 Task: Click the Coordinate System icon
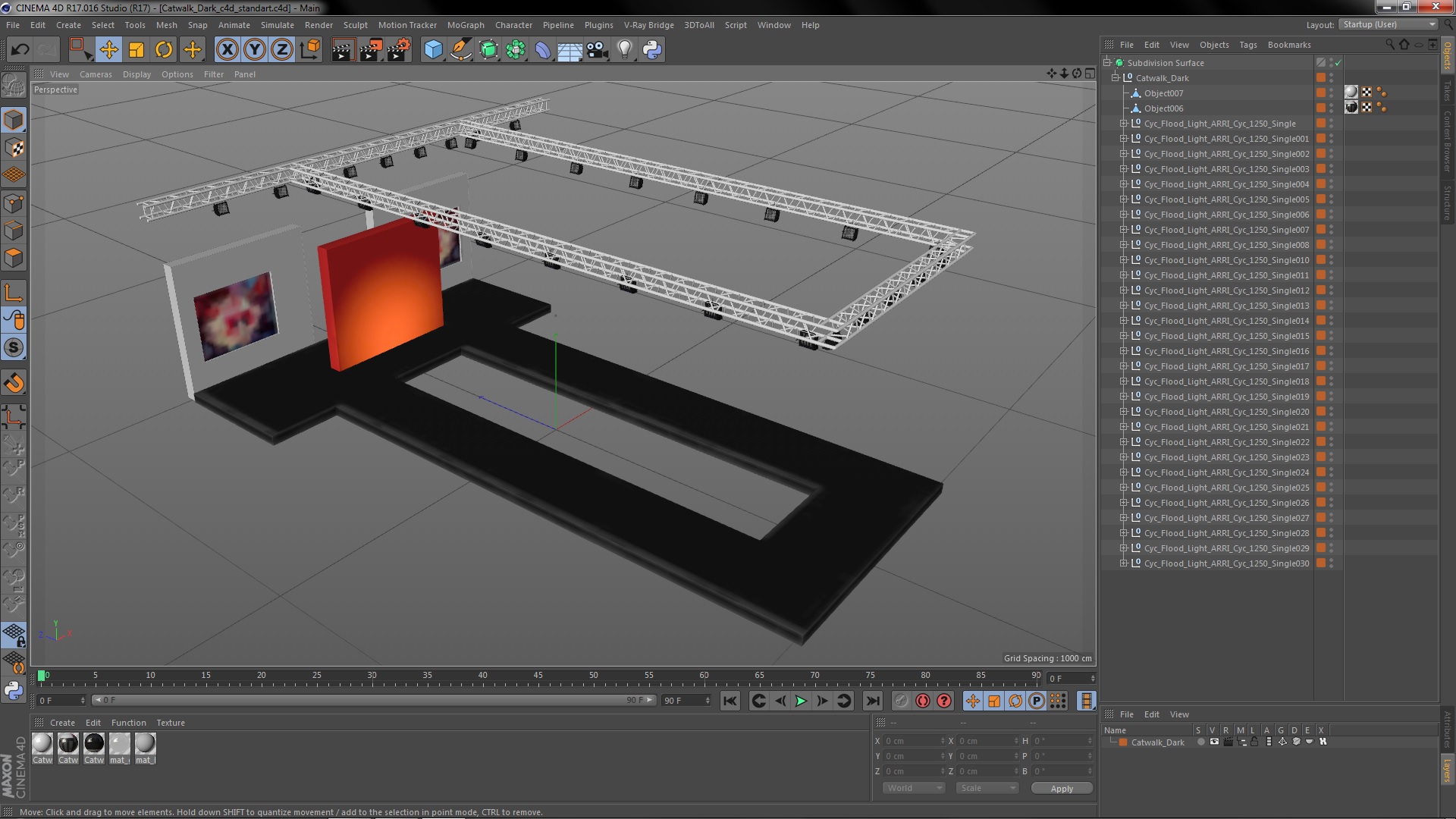click(x=310, y=50)
